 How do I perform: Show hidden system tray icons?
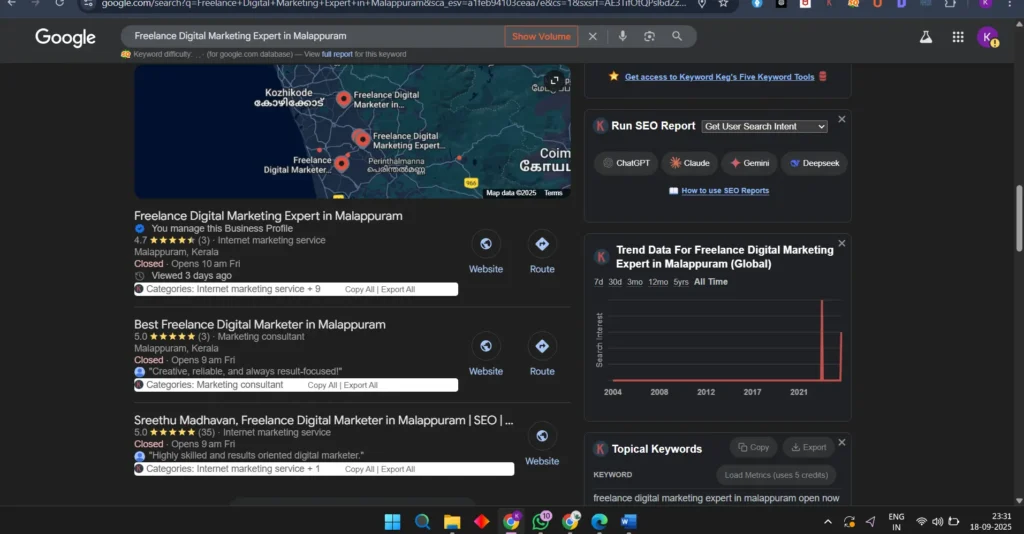click(827, 521)
